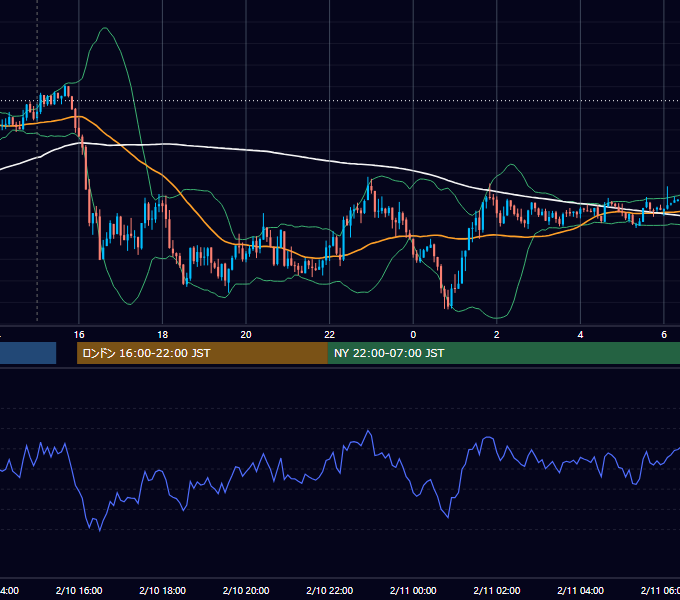Click the 2/10 16:00 date label
Image resolution: width=680 pixels, height=600 pixels.
click(79, 590)
